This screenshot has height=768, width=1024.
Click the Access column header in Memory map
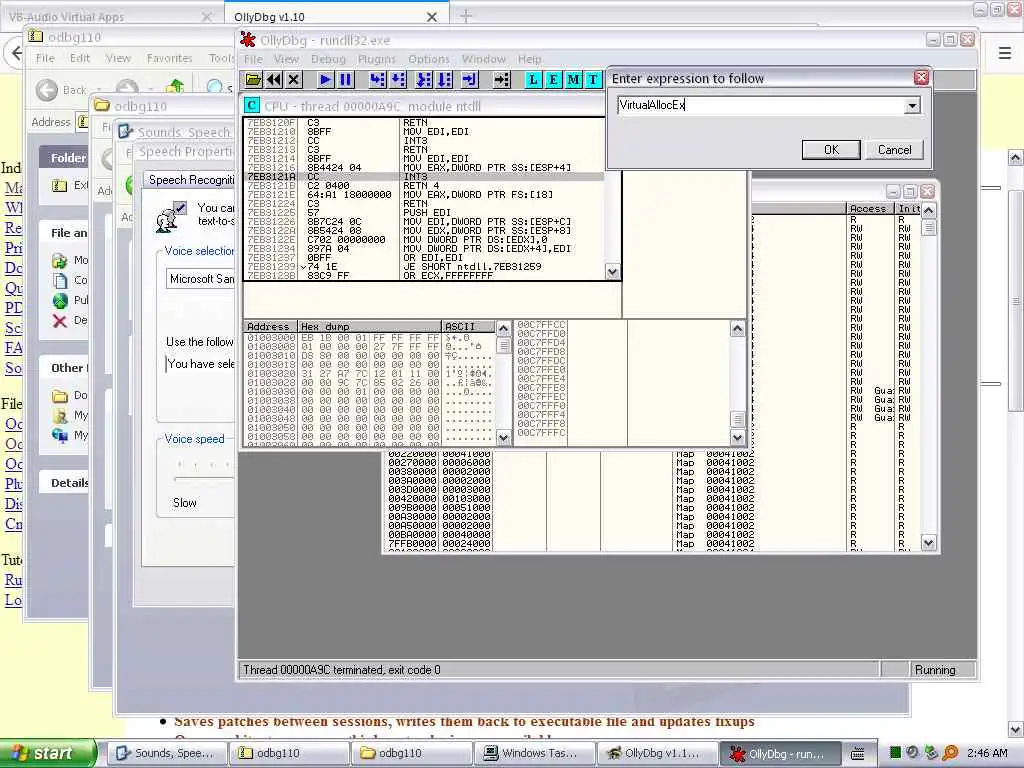coord(871,209)
